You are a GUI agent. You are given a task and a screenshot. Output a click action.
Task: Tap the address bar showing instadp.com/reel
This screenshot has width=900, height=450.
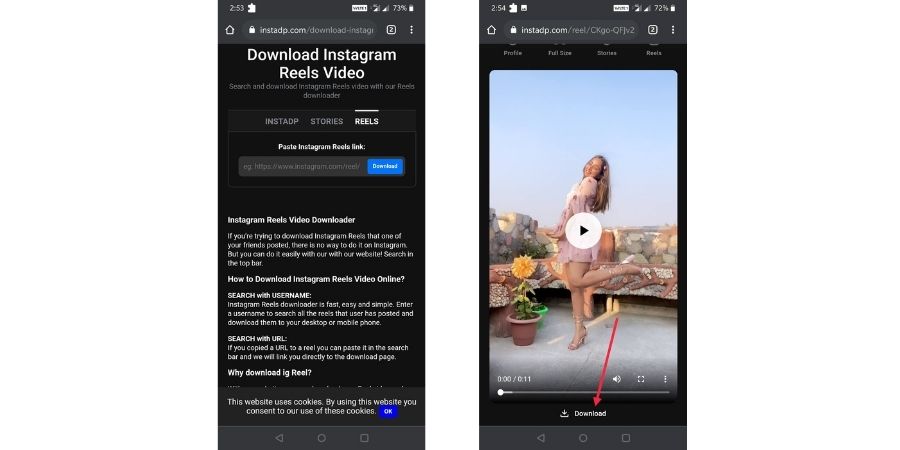coord(572,30)
